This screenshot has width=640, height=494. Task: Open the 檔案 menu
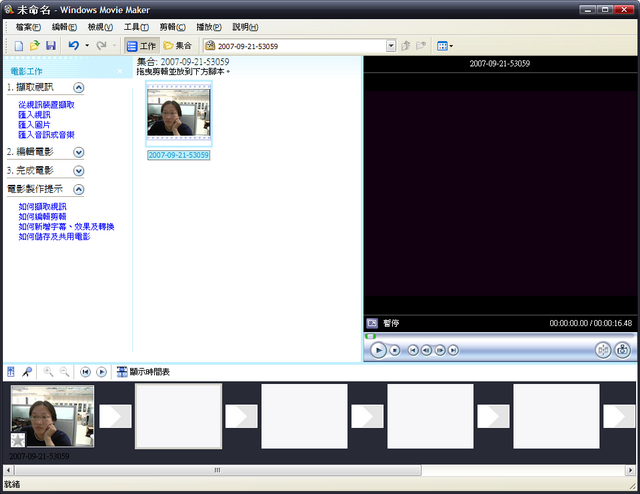(28, 27)
